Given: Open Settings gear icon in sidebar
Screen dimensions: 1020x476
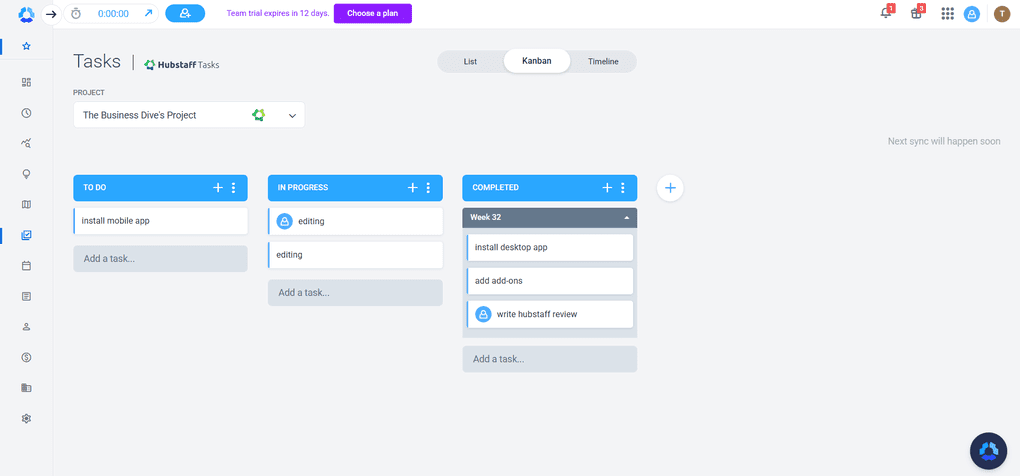Looking at the screenshot, I should coord(27,419).
